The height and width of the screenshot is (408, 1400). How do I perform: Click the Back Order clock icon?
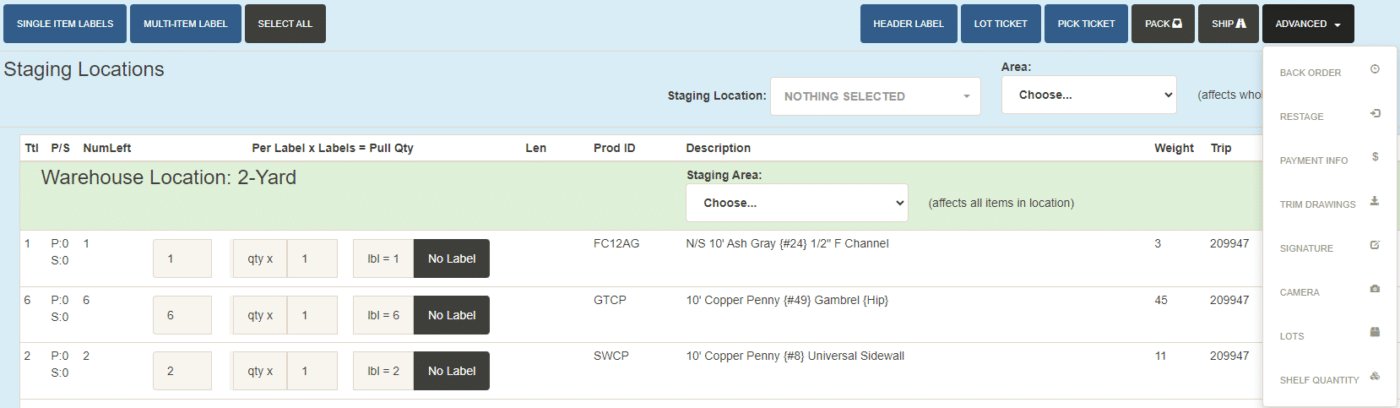(1375, 70)
